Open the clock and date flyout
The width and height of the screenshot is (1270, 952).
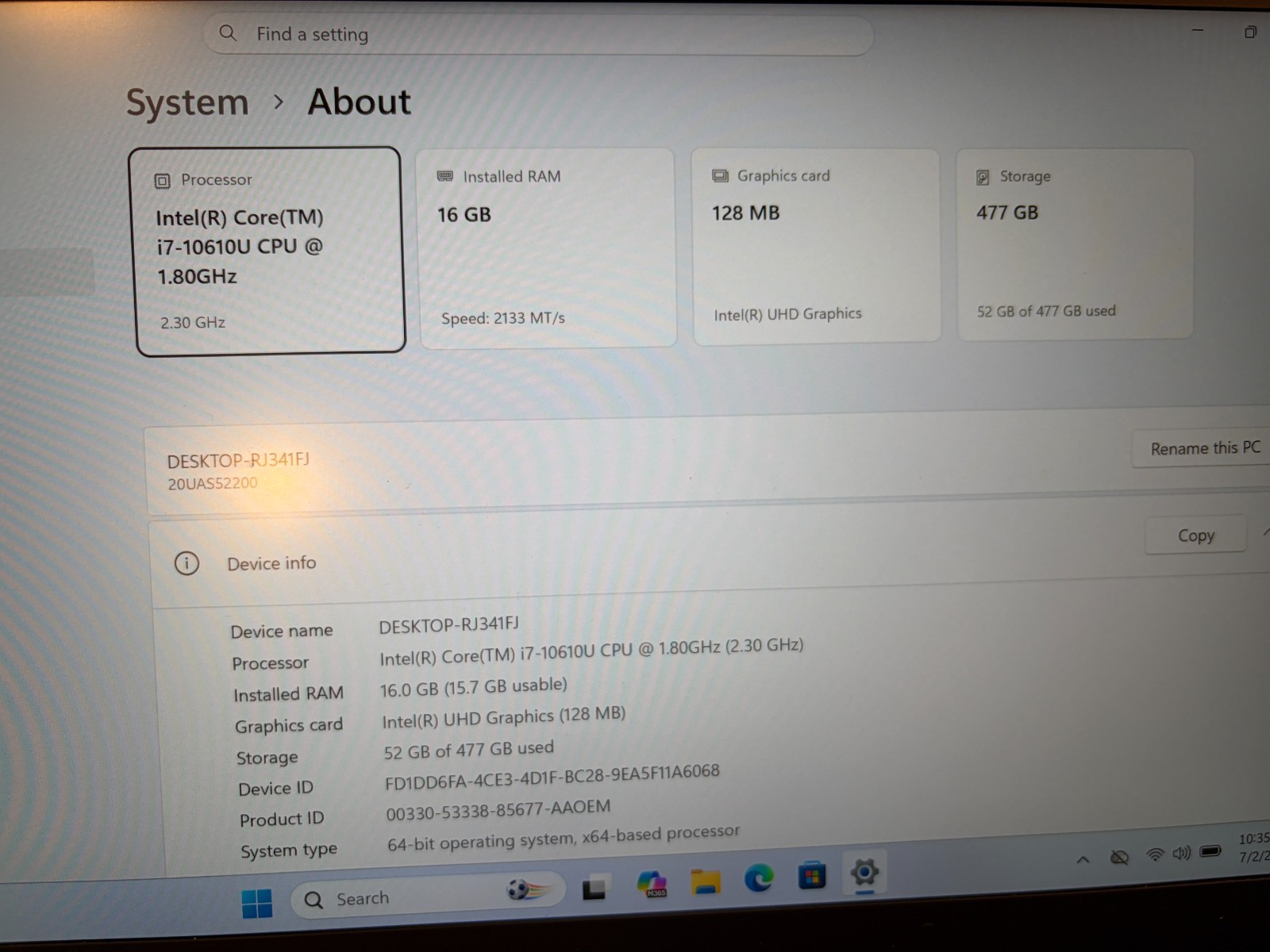pos(1254,848)
